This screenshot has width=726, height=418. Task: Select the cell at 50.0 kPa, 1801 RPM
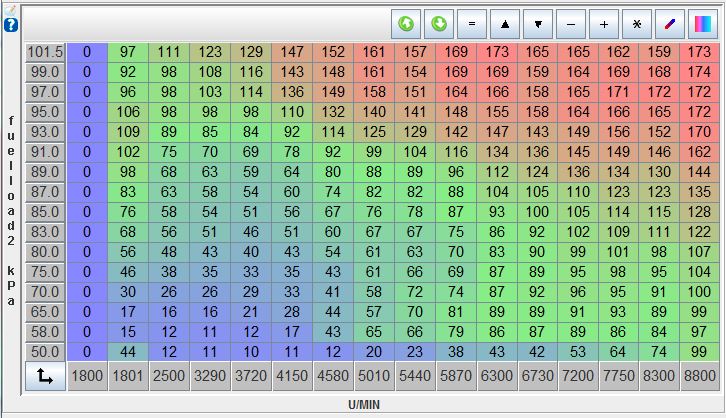pyautogui.click(x=128, y=351)
